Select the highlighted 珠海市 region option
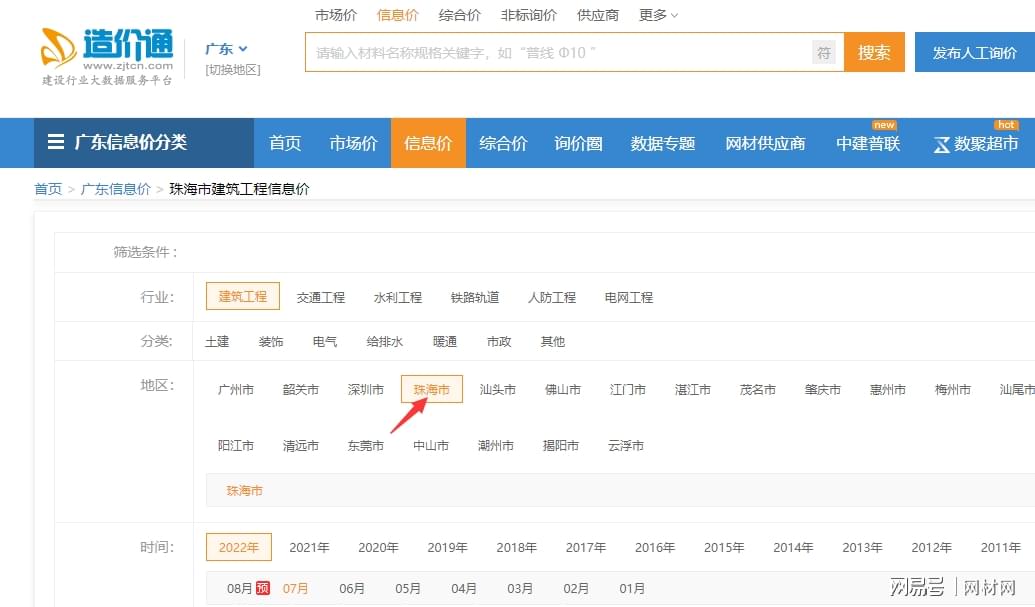Screen dimensions: 1035x607 point(432,389)
